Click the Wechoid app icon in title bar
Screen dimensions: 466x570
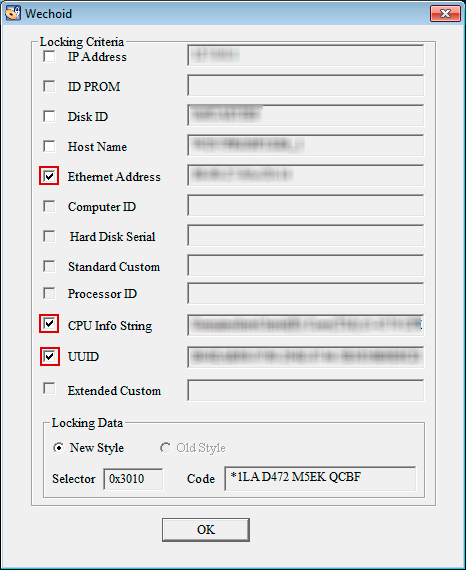click(13, 13)
